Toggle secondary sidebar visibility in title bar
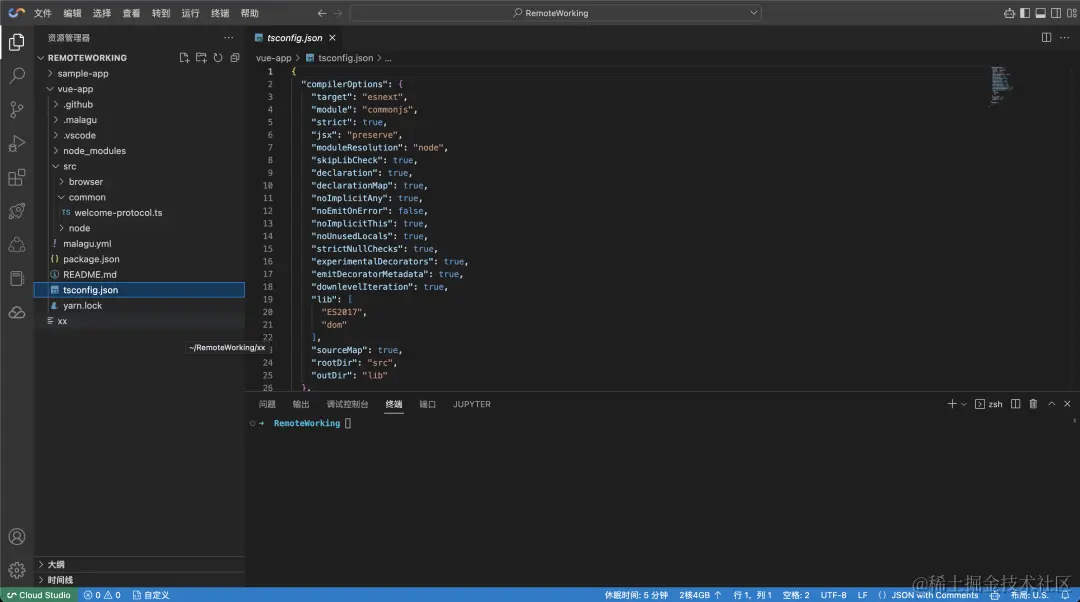The image size is (1080, 602). pos(1055,13)
